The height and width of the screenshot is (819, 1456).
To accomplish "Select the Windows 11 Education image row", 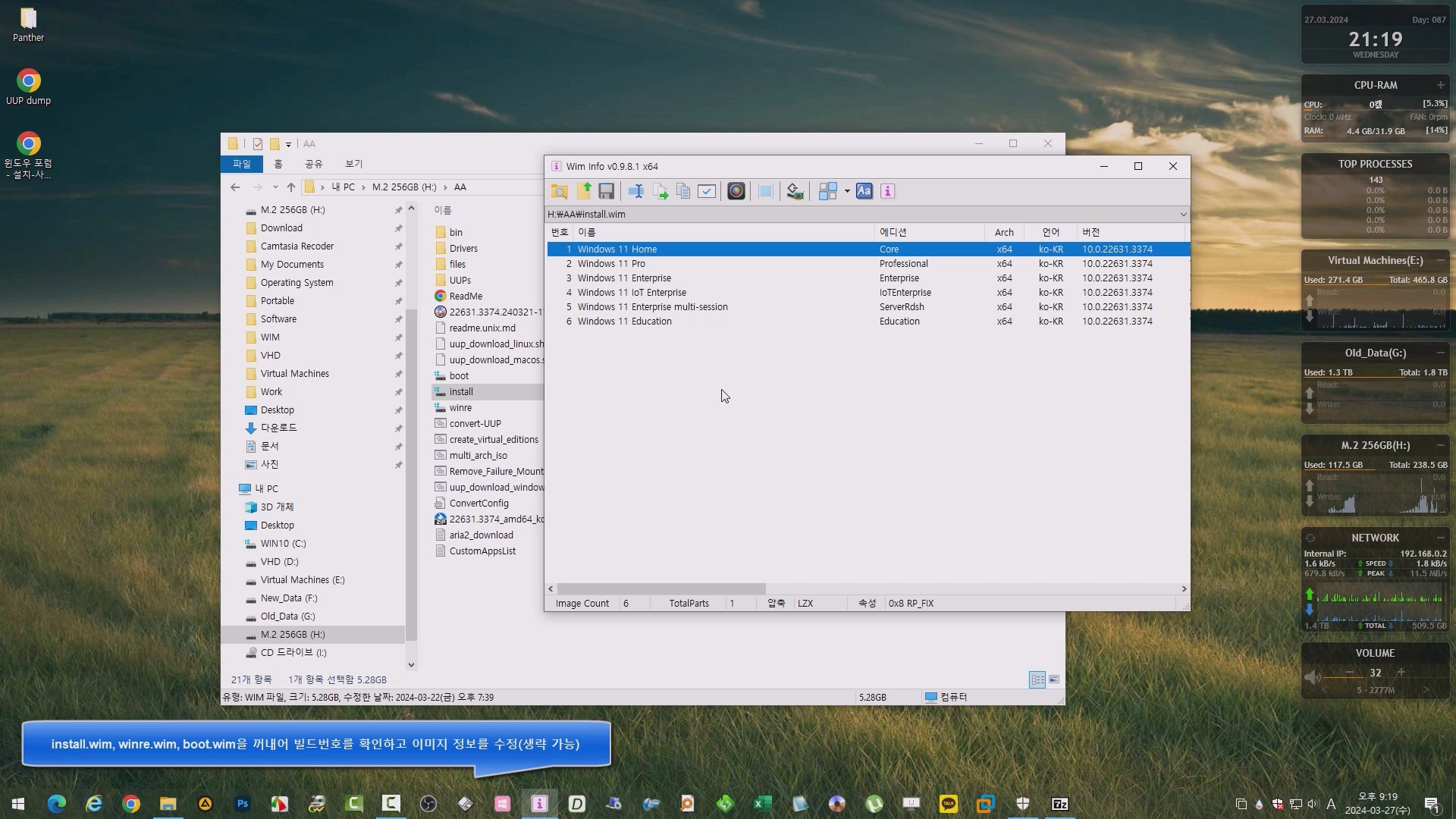I will pos(868,322).
